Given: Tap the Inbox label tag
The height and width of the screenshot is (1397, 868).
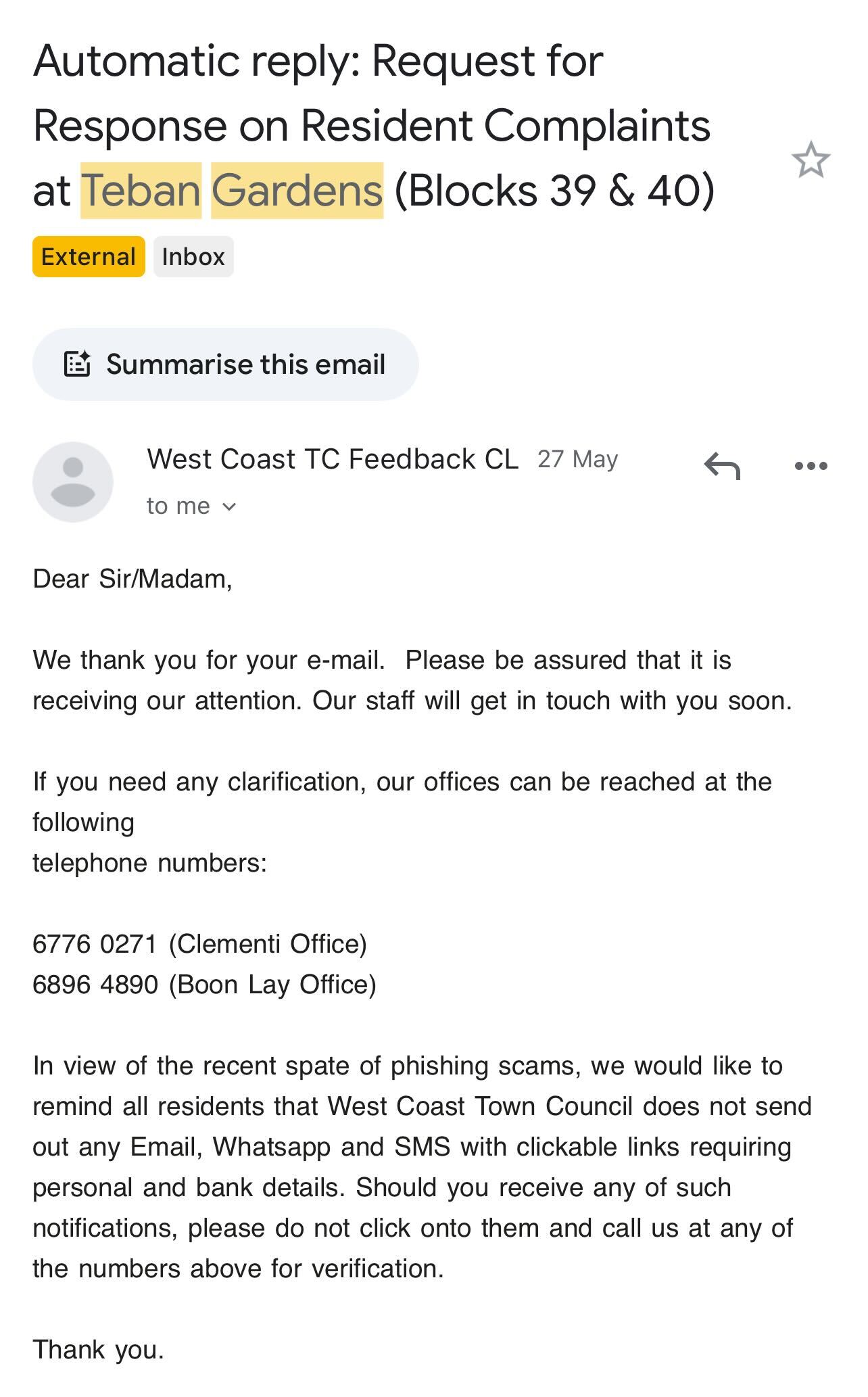Looking at the screenshot, I should click(x=193, y=256).
